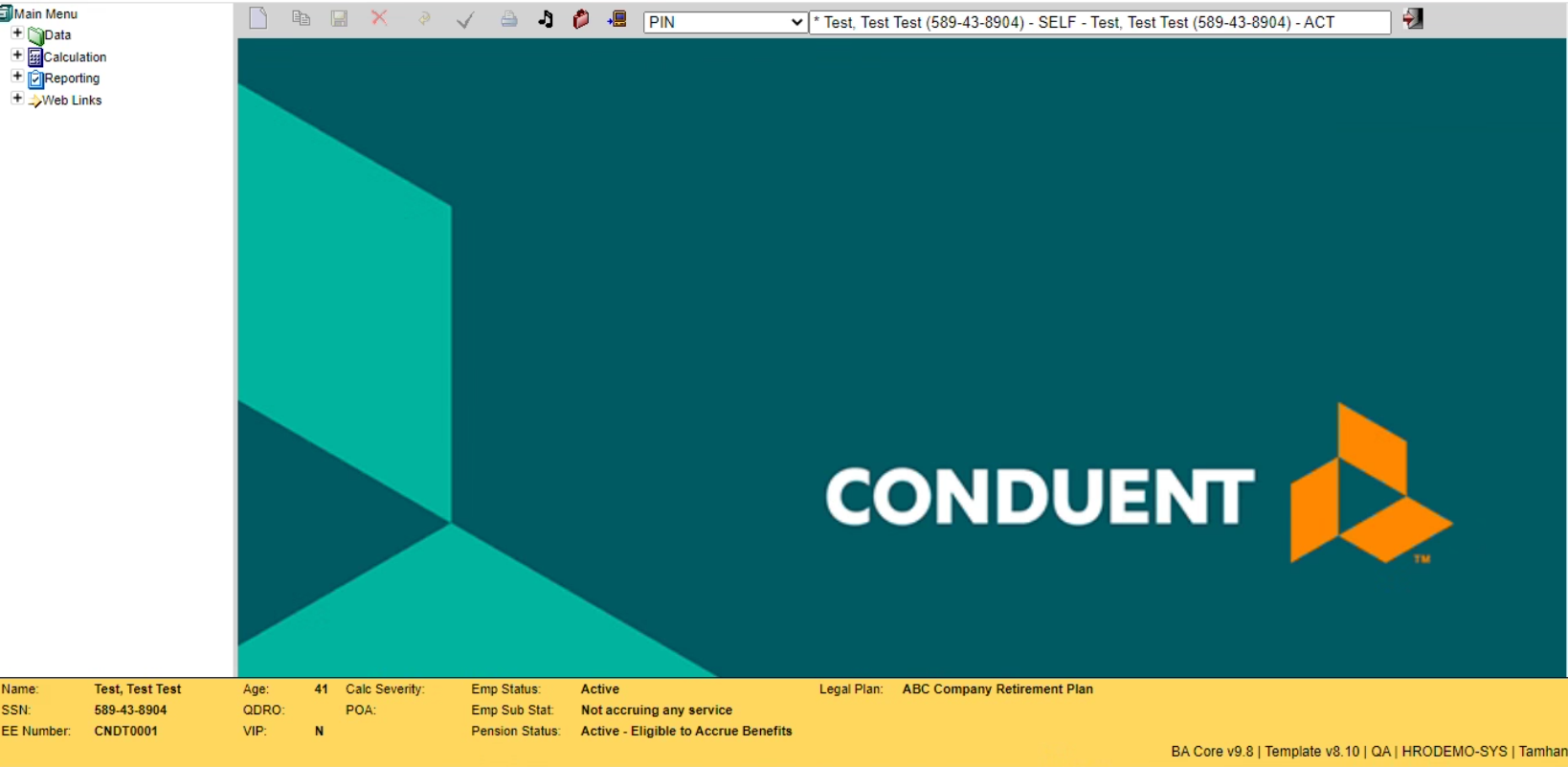
Task: Expand the Web Links tree node
Action: click(x=16, y=98)
